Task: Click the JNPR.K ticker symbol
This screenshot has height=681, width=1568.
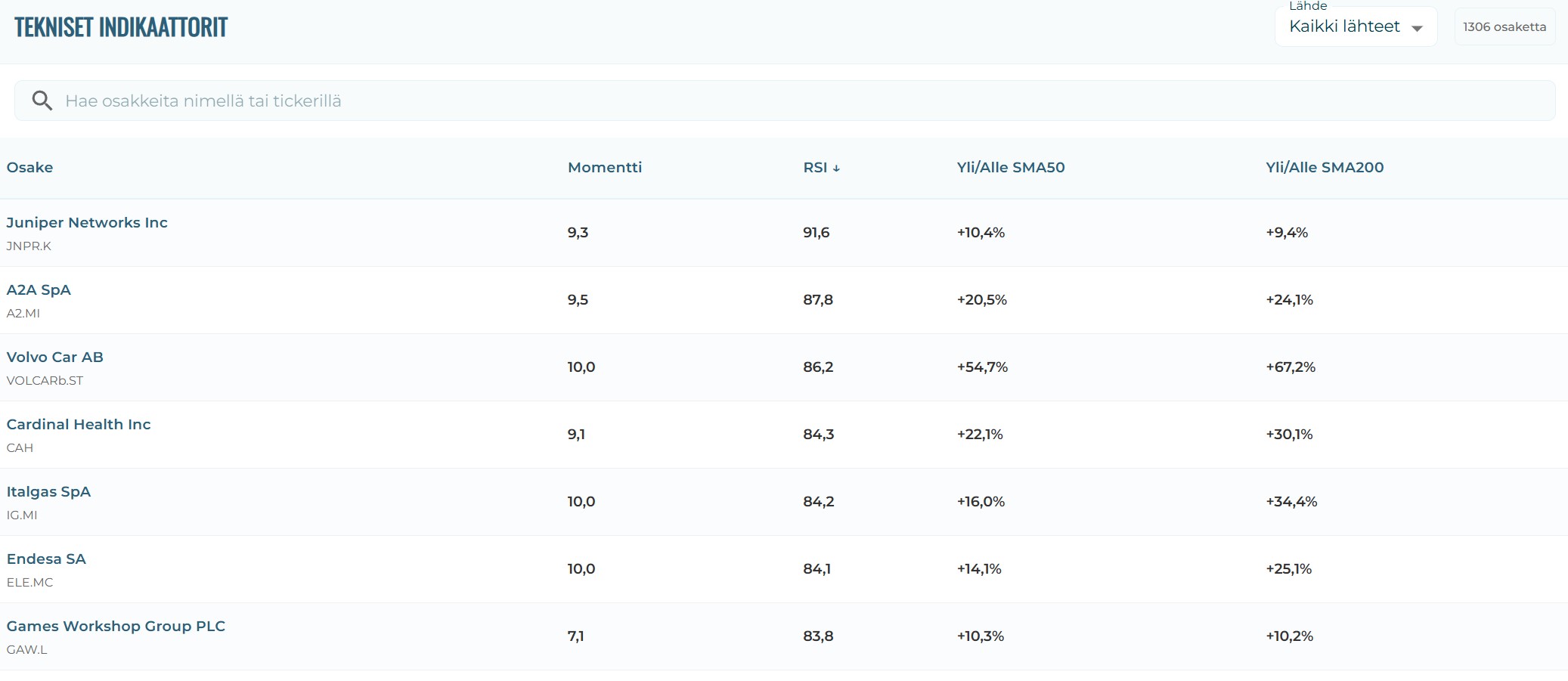Action: (29, 246)
